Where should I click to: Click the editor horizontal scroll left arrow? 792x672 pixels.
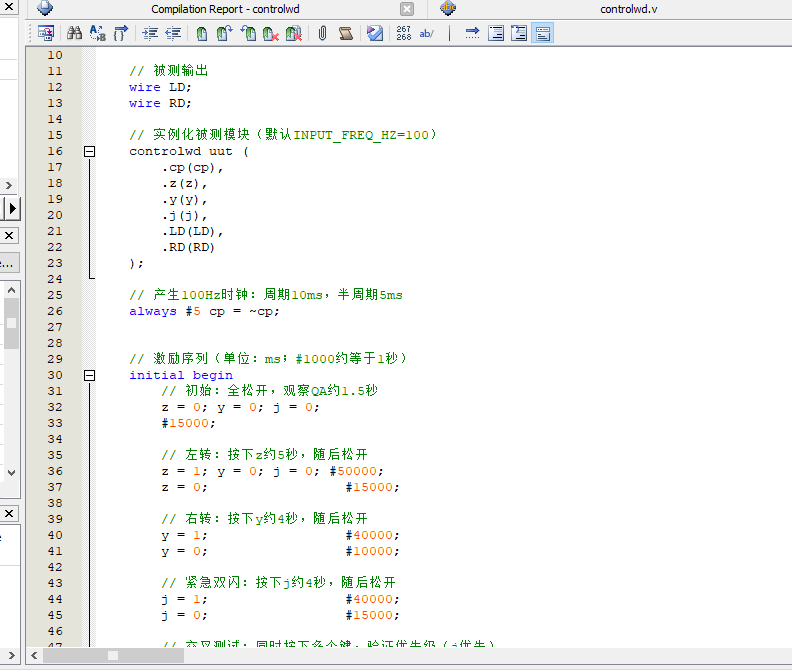point(34,655)
